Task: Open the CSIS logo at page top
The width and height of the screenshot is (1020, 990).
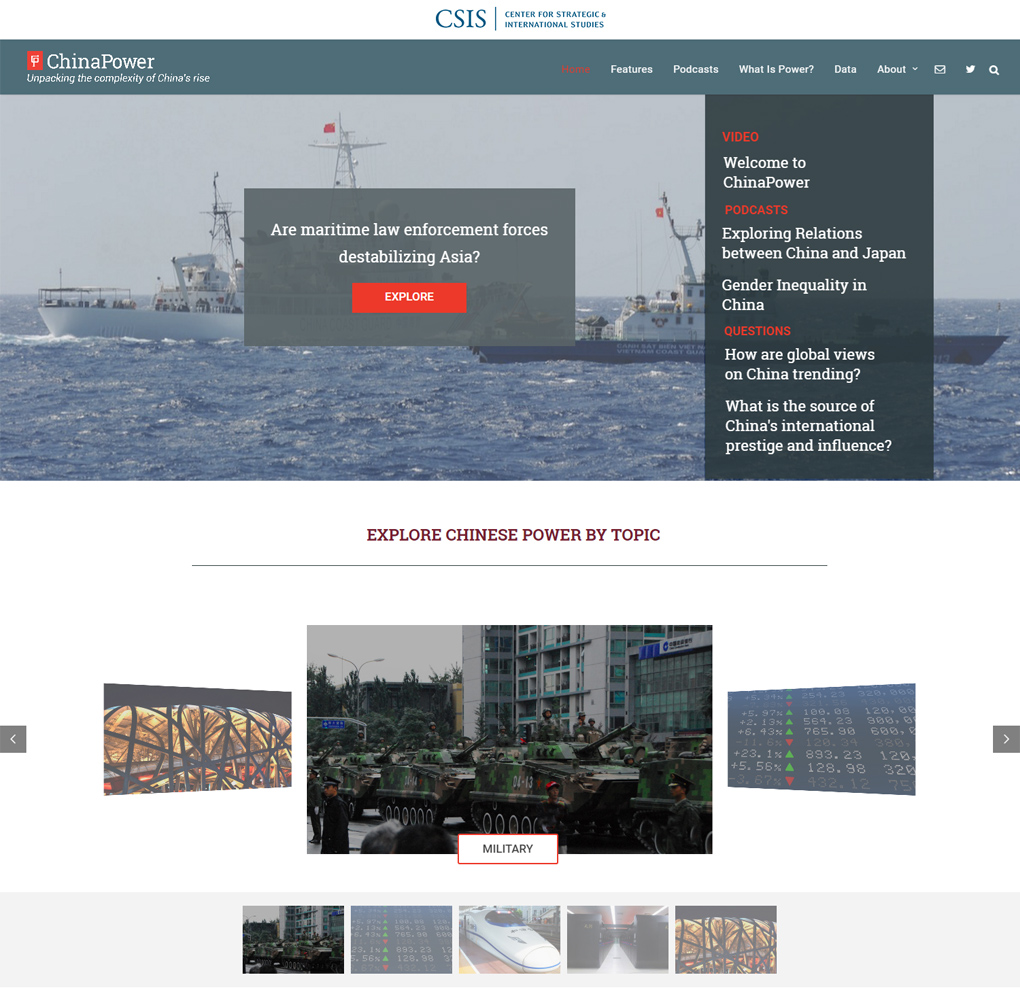Action: coord(520,19)
